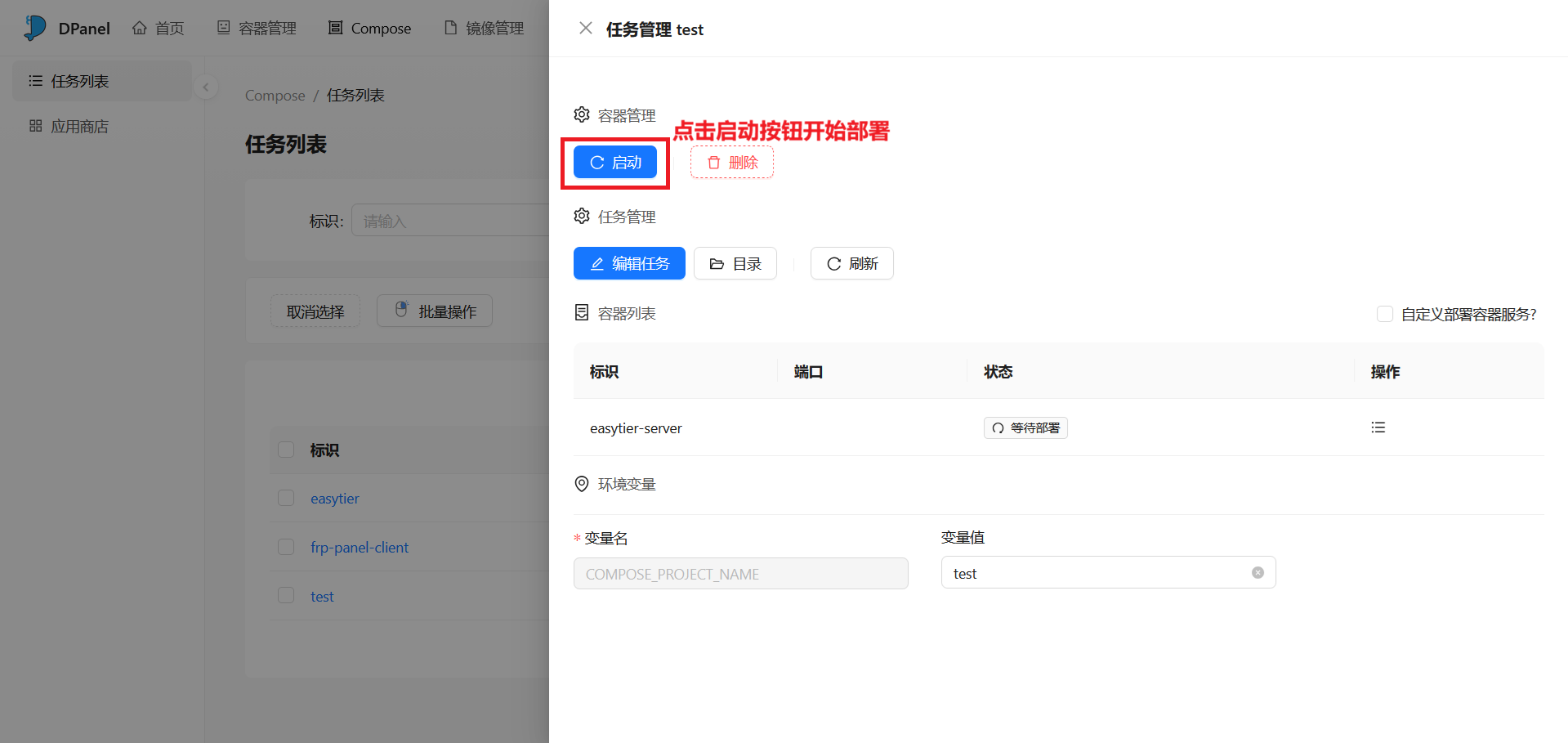
Task: Enable 自定义部署容器服务 checkbox
Action: 1385,314
